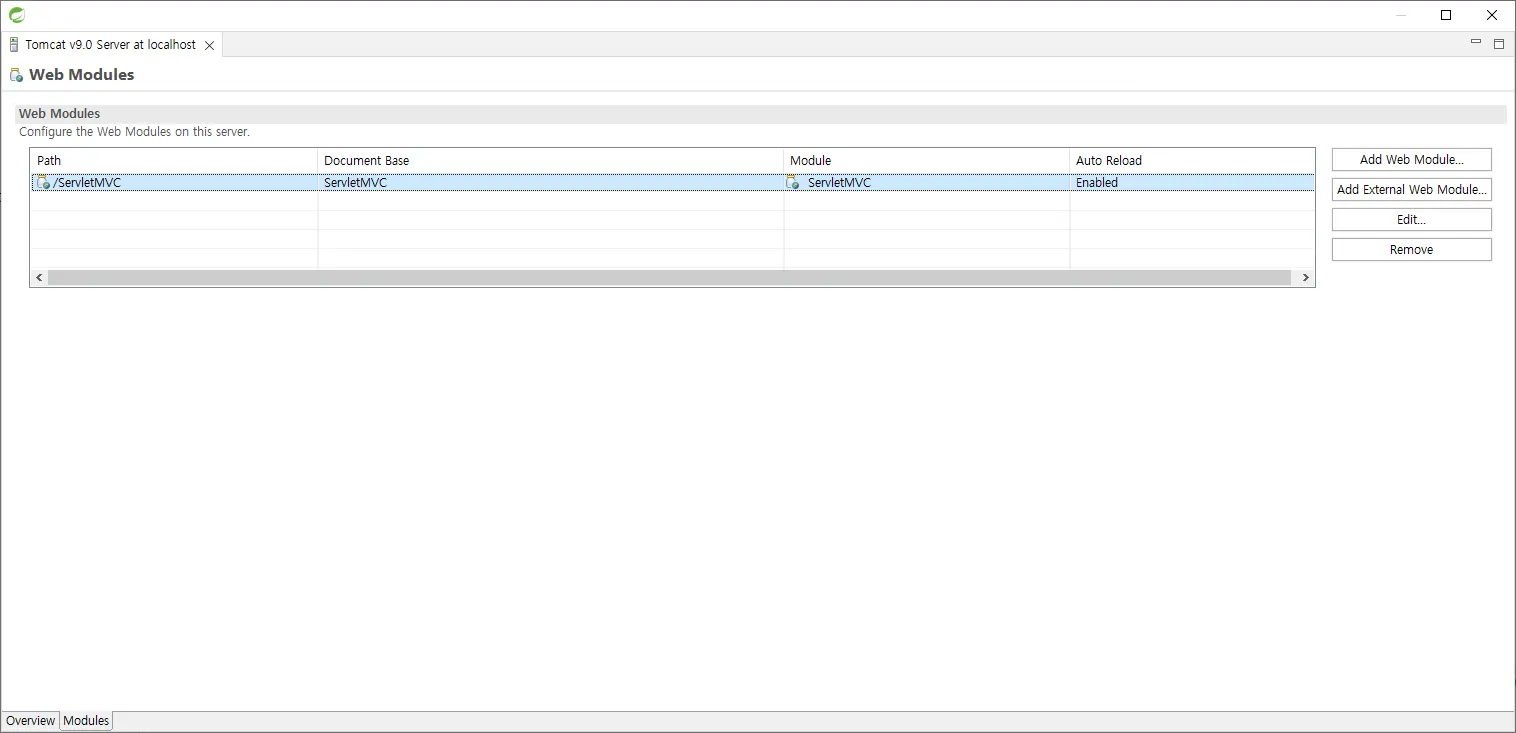Minimize the editor area pane

tap(1476, 43)
